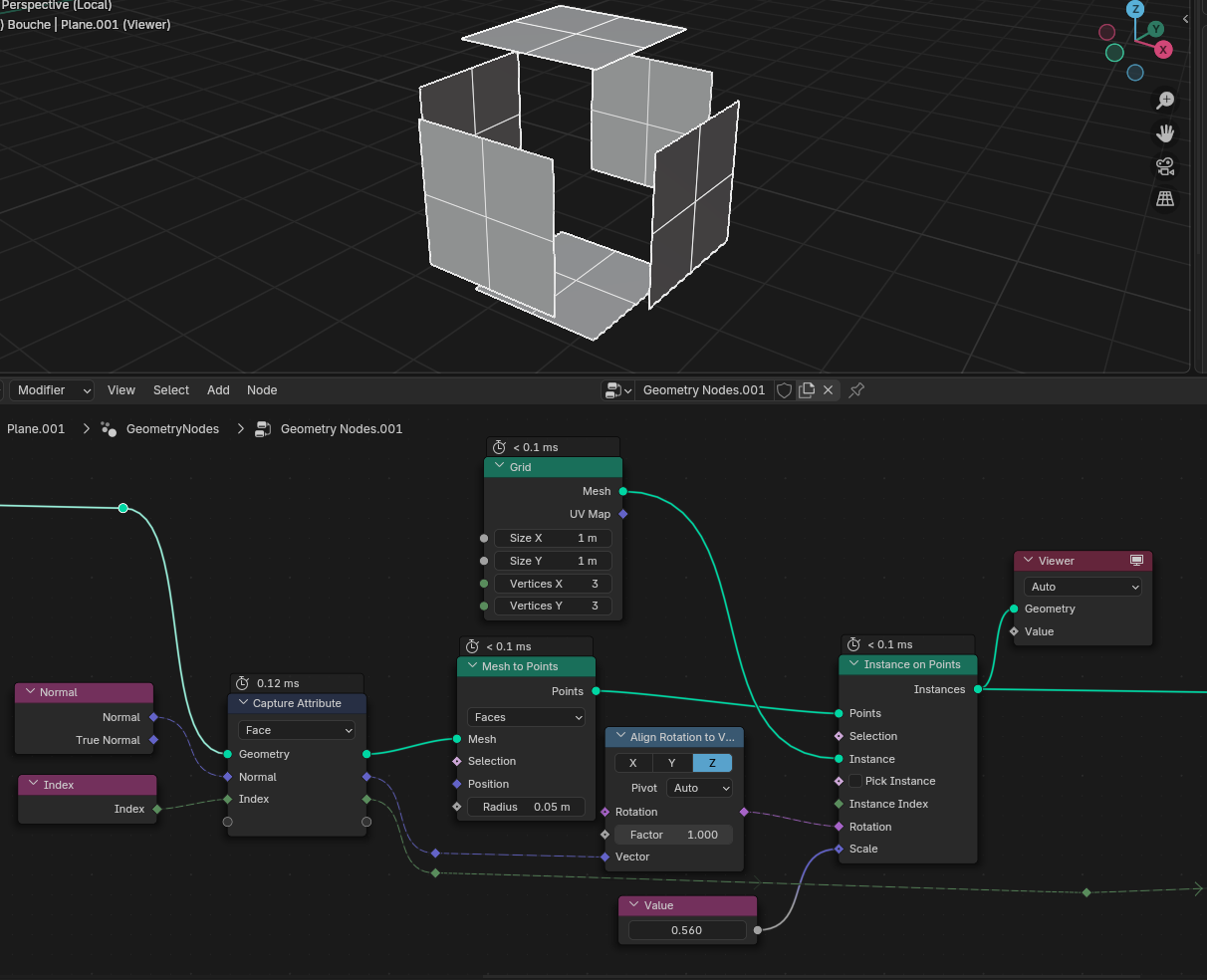Expand the sidebar arrow at viewport top-right
This screenshot has height=980, width=1207.
(x=1185, y=19)
